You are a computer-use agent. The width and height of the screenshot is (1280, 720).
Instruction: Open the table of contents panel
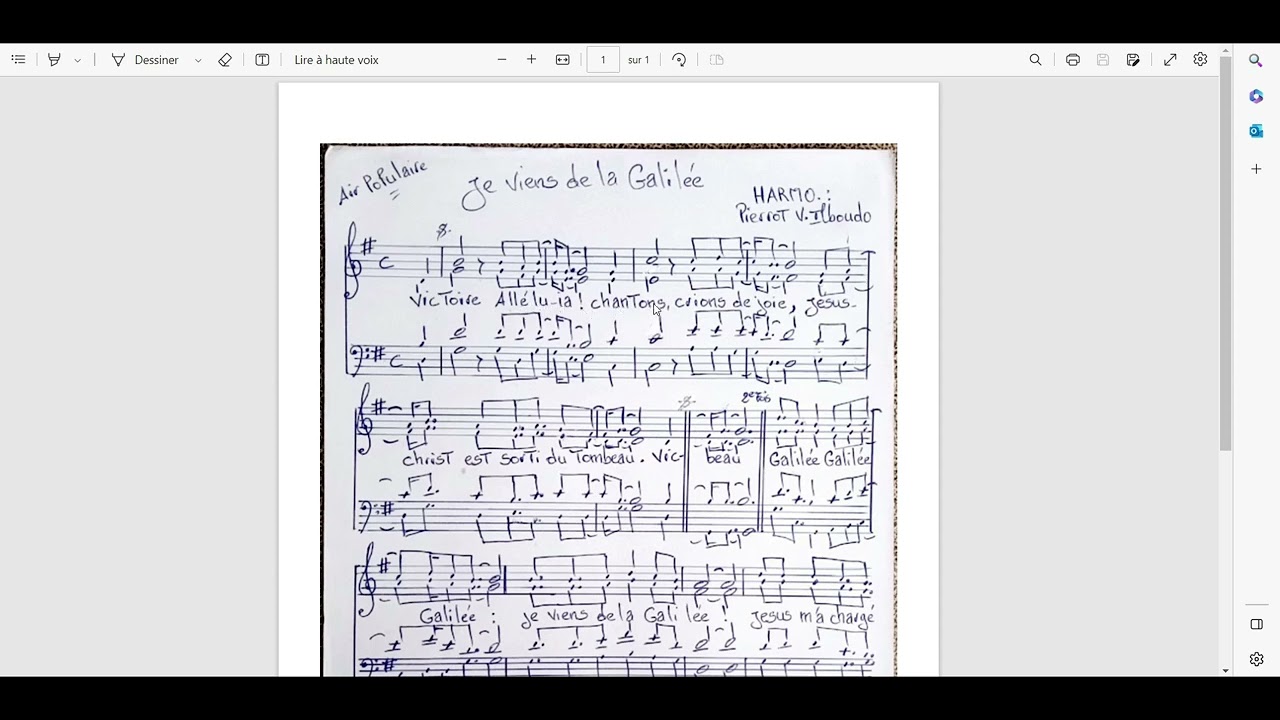[18, 60]
